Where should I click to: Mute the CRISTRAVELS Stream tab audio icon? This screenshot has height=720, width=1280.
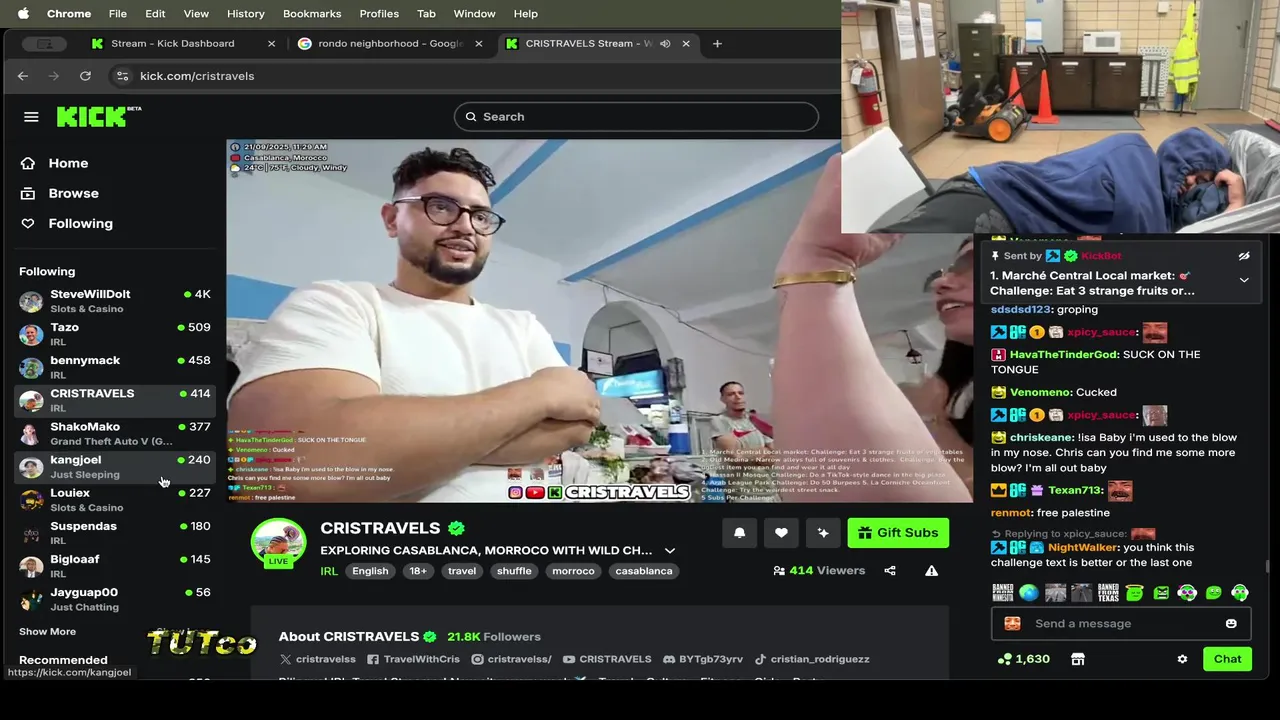[665, 43]
